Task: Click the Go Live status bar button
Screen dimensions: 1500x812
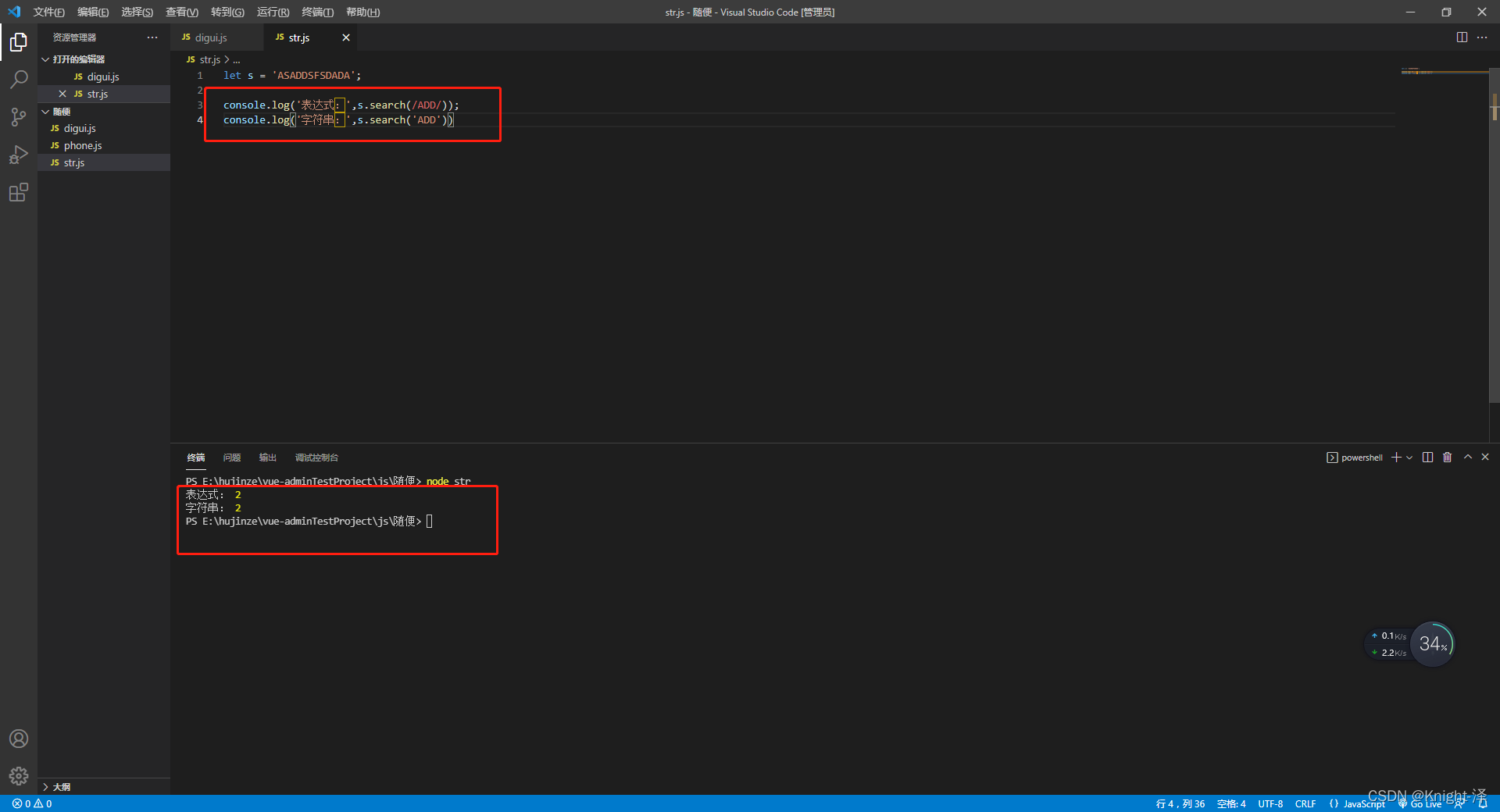Action: coord(1420,803)
